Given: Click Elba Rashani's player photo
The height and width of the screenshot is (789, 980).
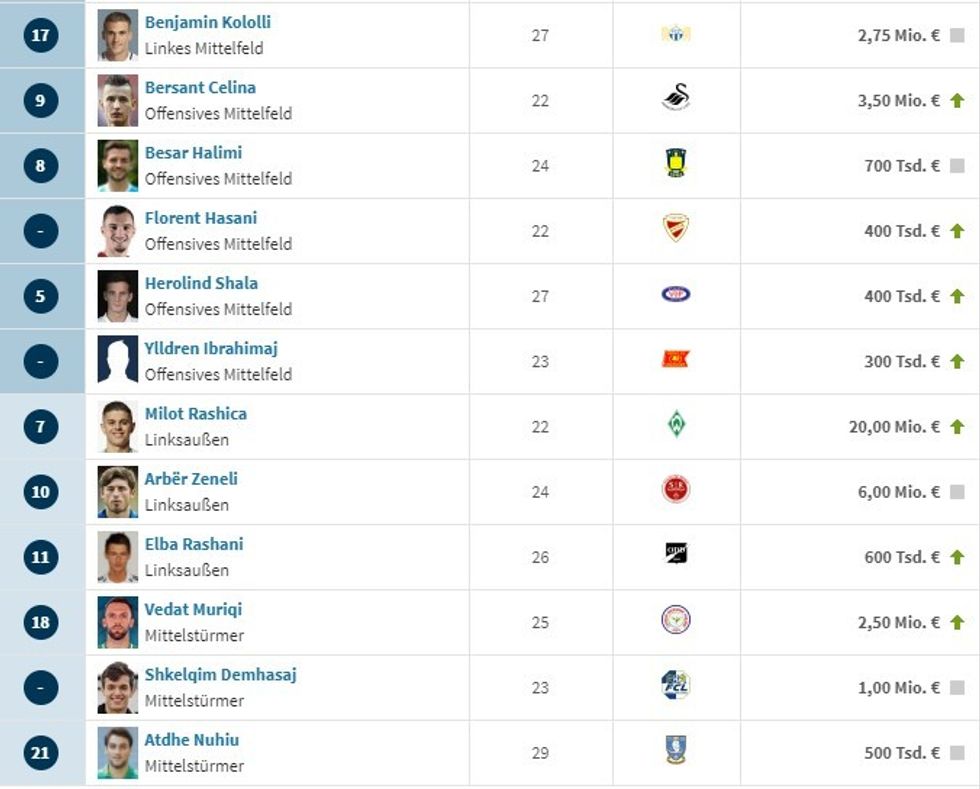Looking at the screenshot, I should (x=118, y=557).
